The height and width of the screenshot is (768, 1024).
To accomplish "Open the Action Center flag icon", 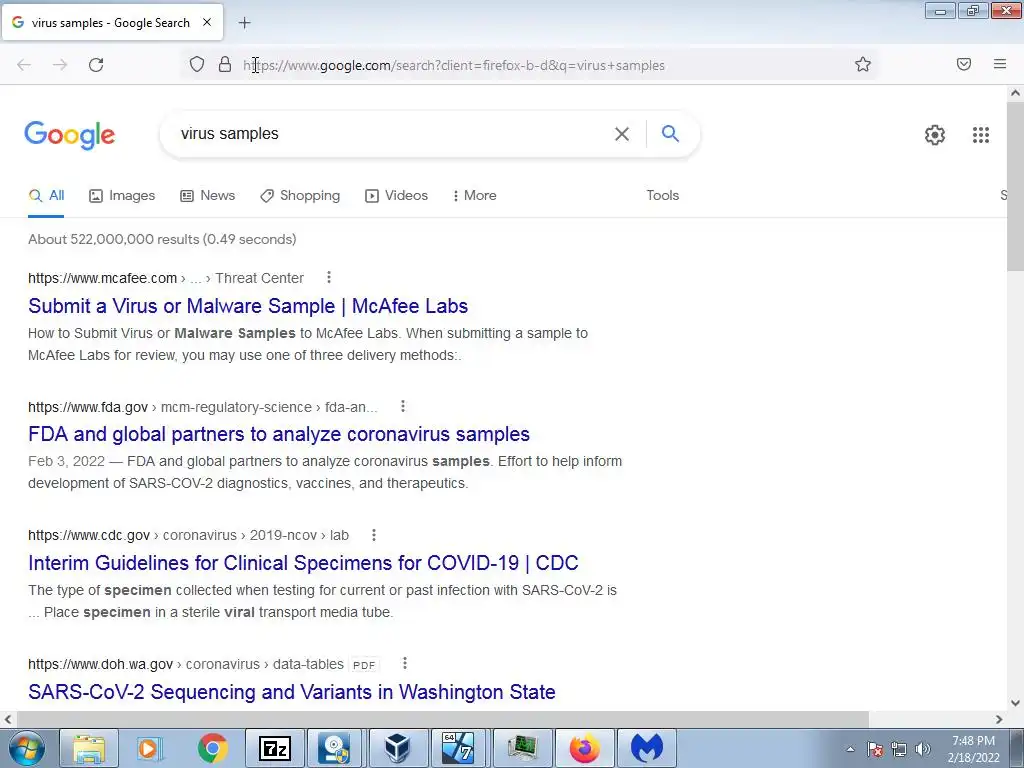I will point(875,749).
